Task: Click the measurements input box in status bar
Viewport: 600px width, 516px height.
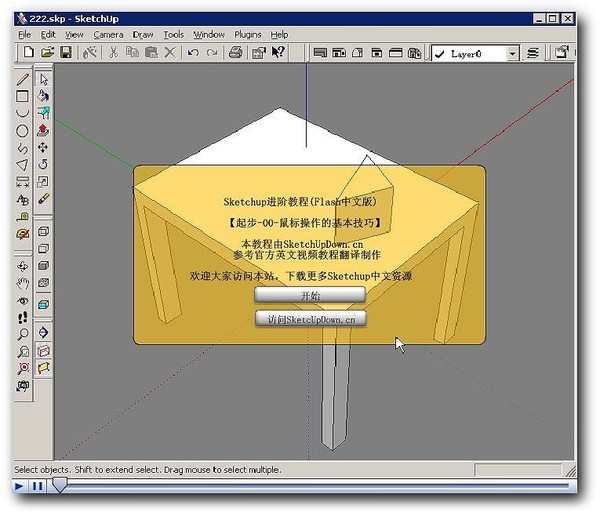Action: (x=518, y=470)
